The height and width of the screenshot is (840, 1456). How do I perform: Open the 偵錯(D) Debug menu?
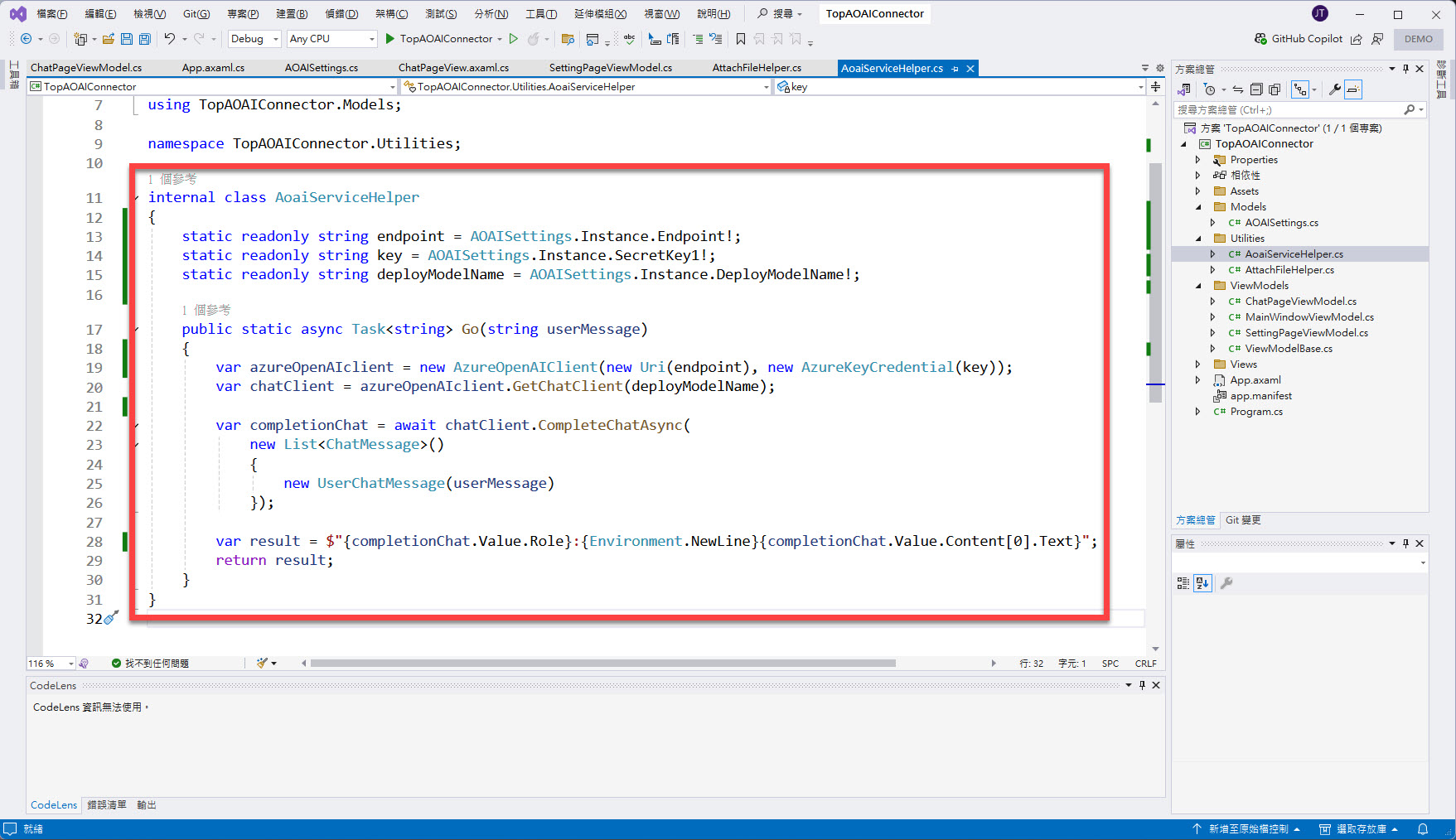click(341, 13)
